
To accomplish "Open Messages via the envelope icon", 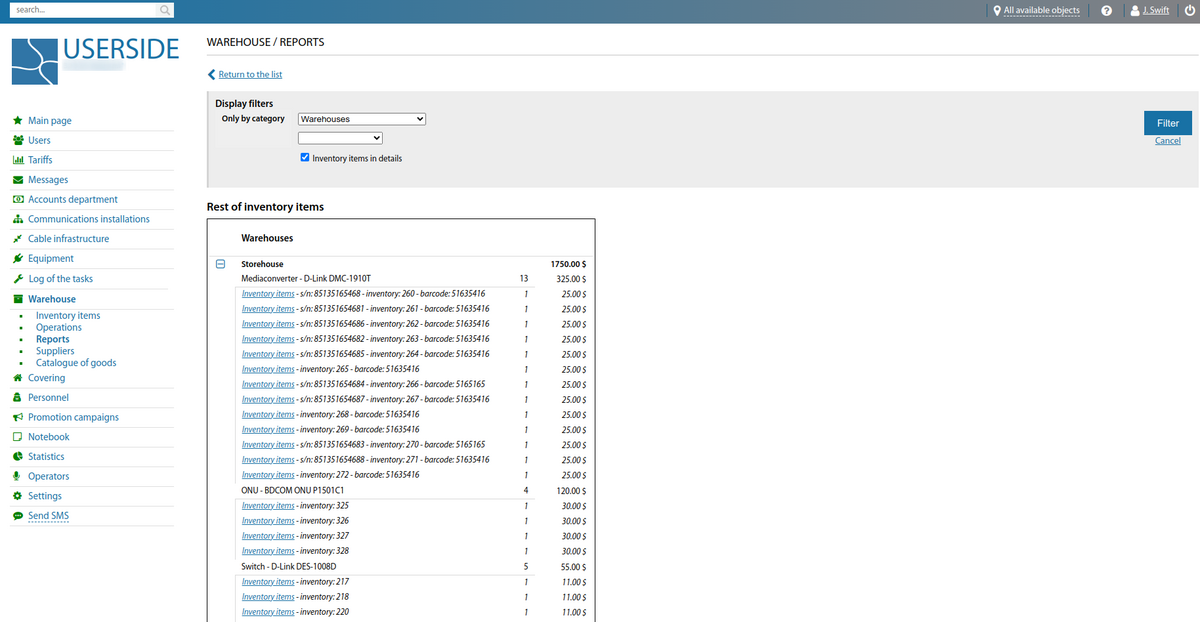I will [18, 179].
